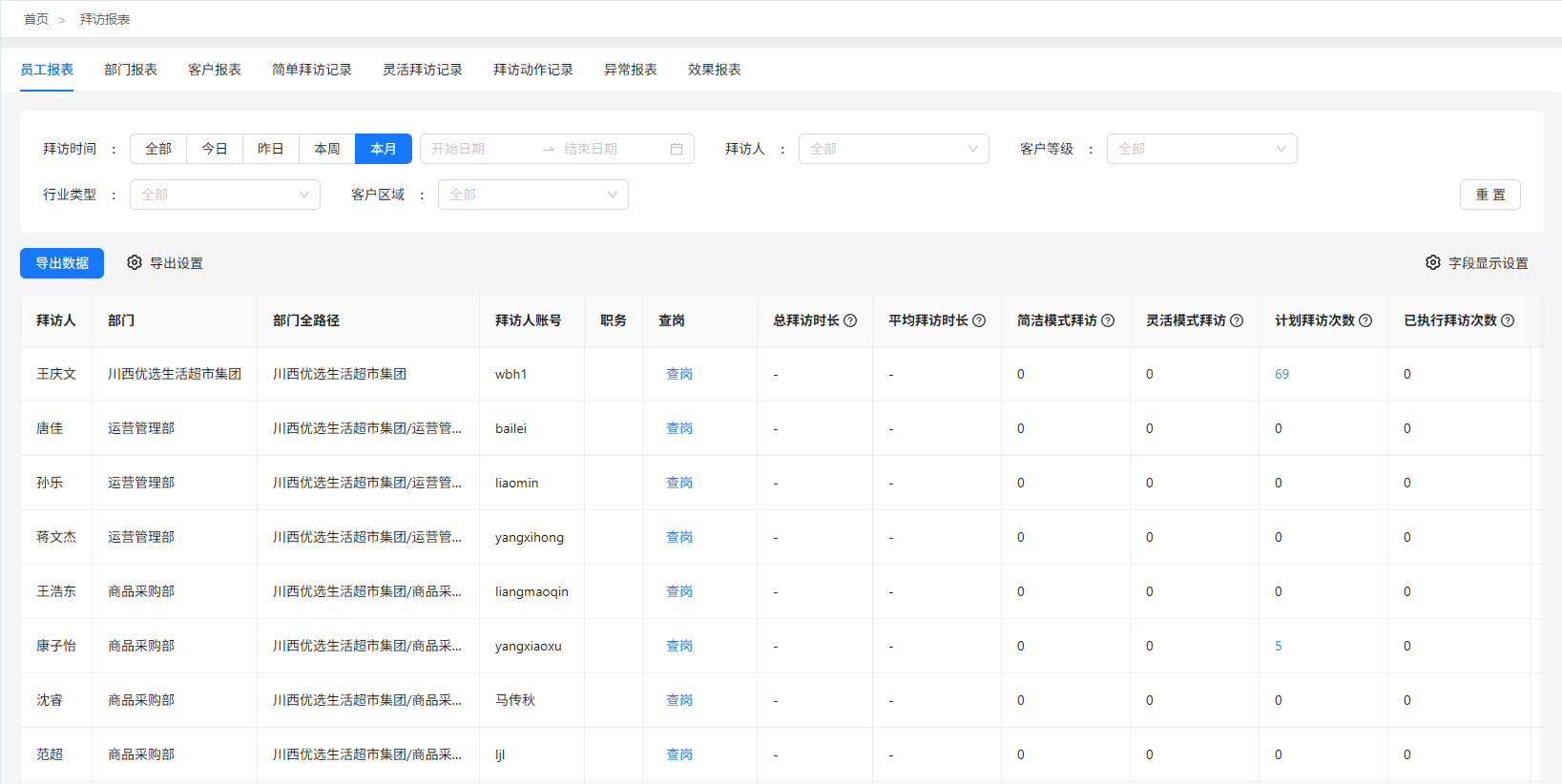Screen dimensions: 1562x784
Task: Select 本周 visit time filter
Action: click(327, 149)
